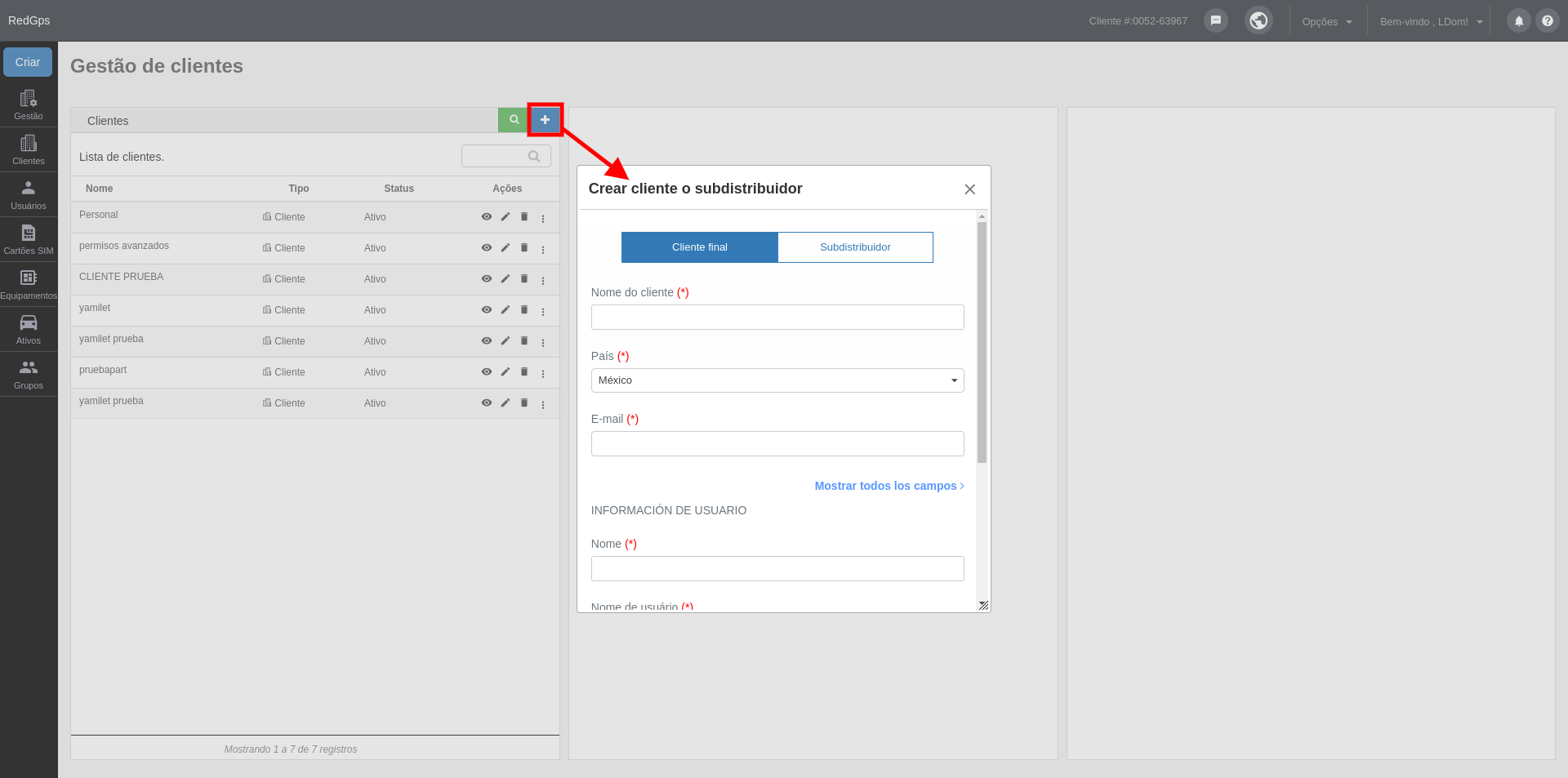View CLIENTE PRUEBA with eye icon

[487, 279]
